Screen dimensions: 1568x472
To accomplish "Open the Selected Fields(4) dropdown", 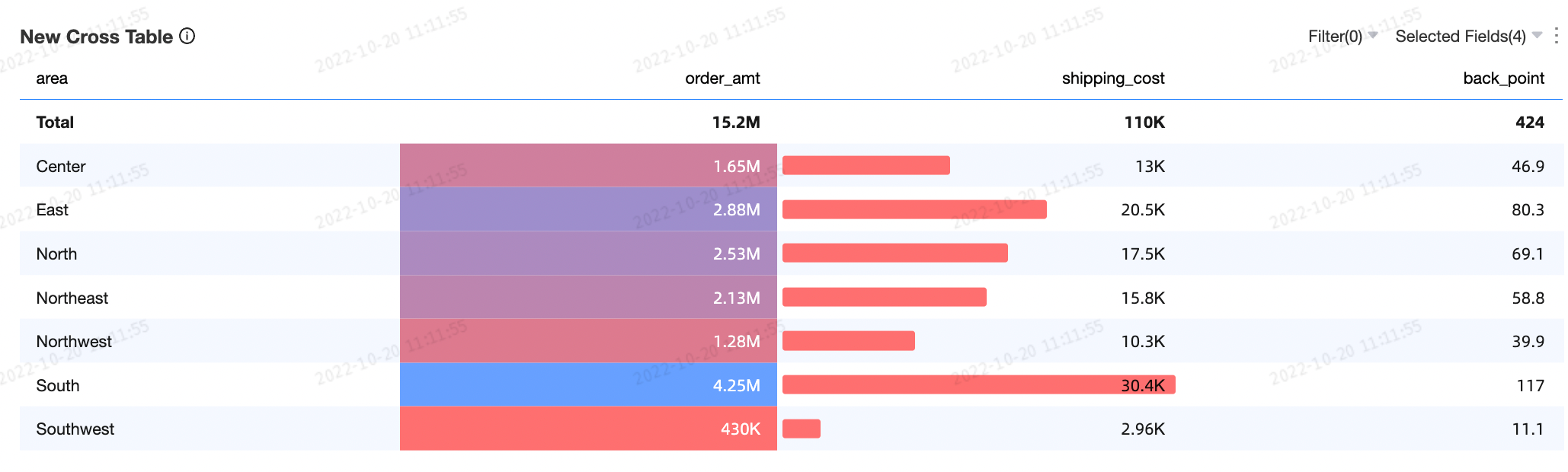I will click(1468, 36).
